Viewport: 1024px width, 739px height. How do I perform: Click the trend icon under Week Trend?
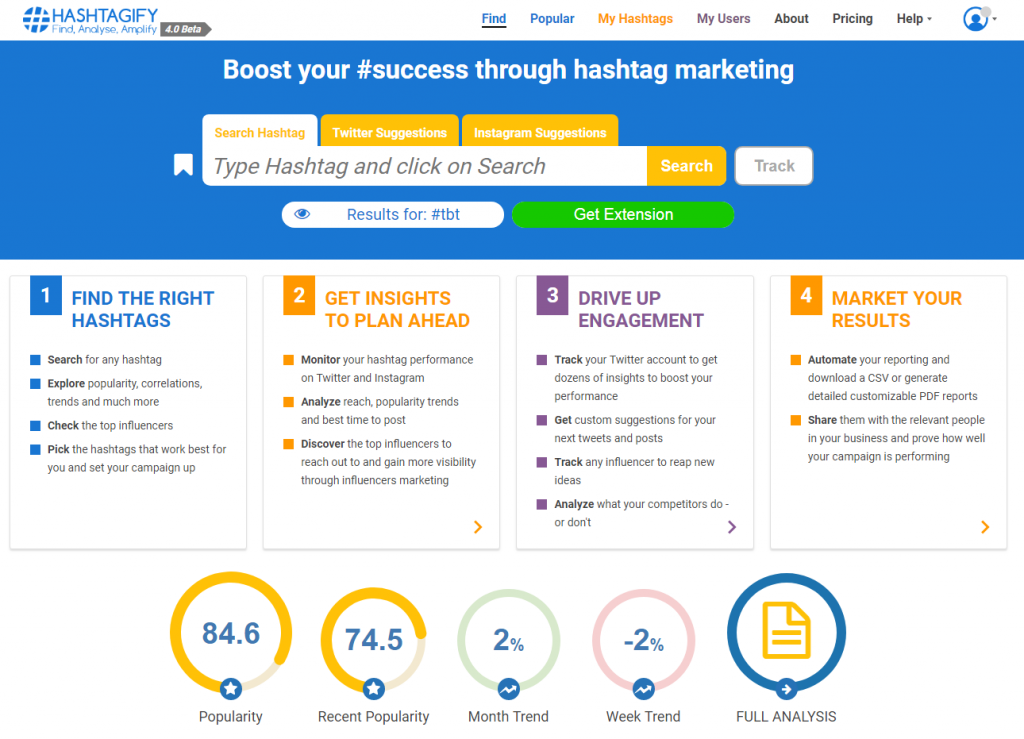tap(643, 688)
